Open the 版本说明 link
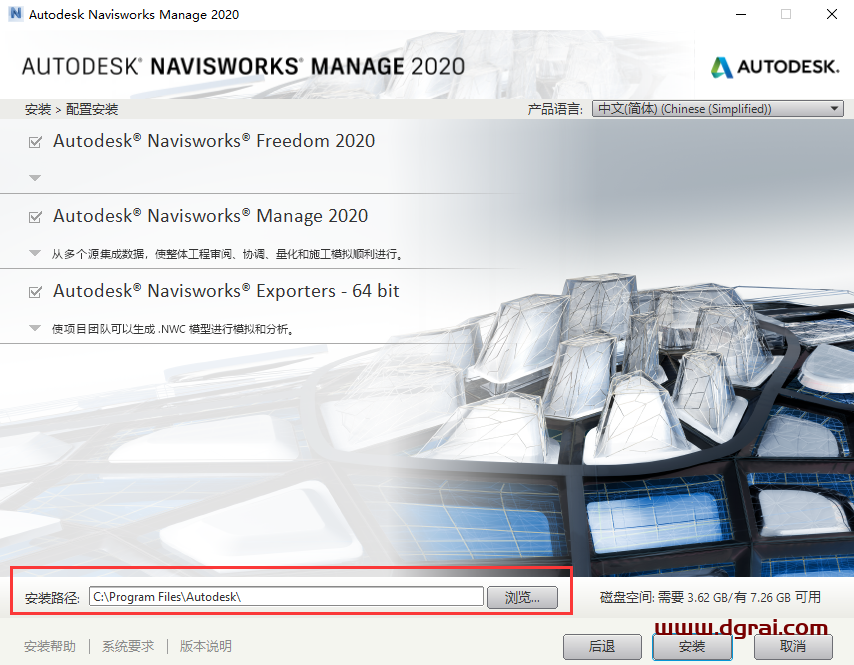This screenshot has width=854, height=665. pos(206,646)
